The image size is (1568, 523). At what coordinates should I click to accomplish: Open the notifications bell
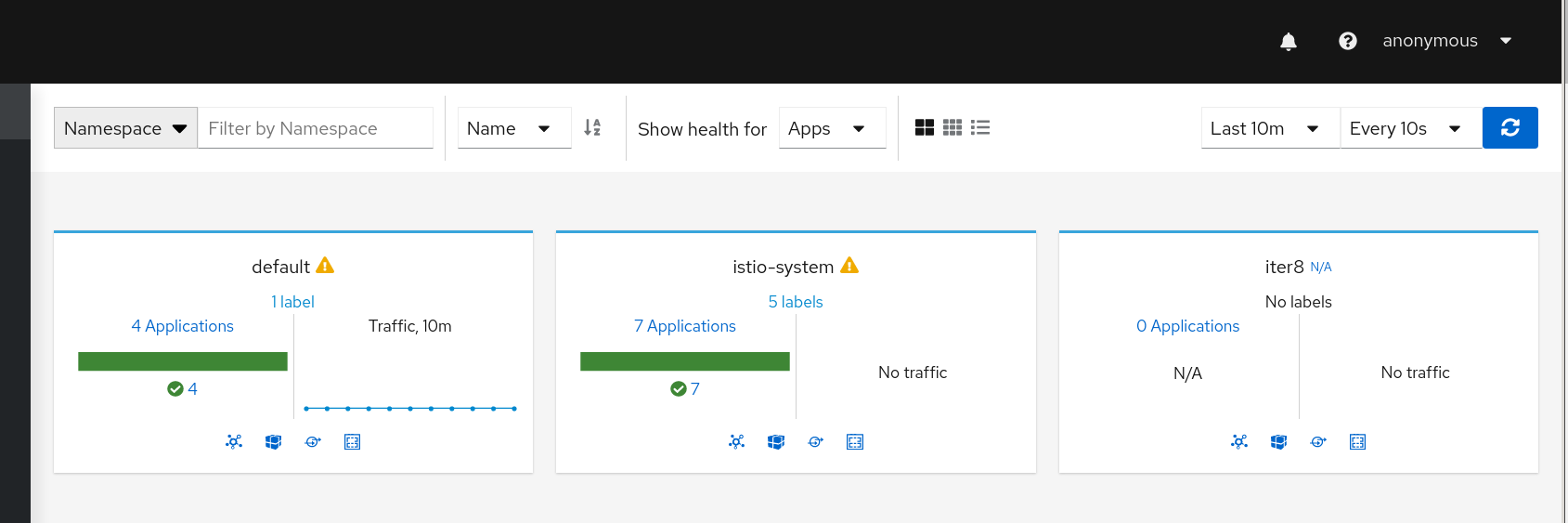(1288, 41)
